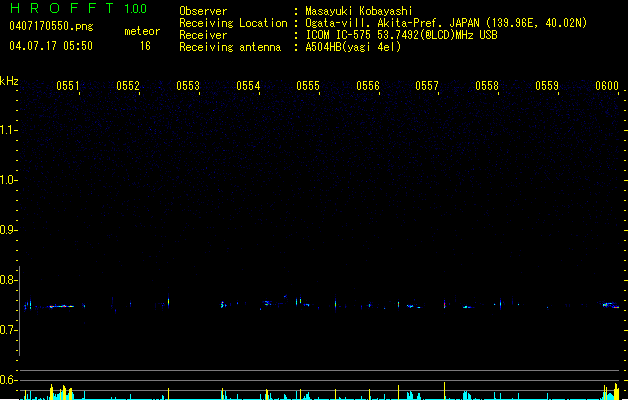Click the meteor count value 16
629x400 pixels.
(145, 46)
